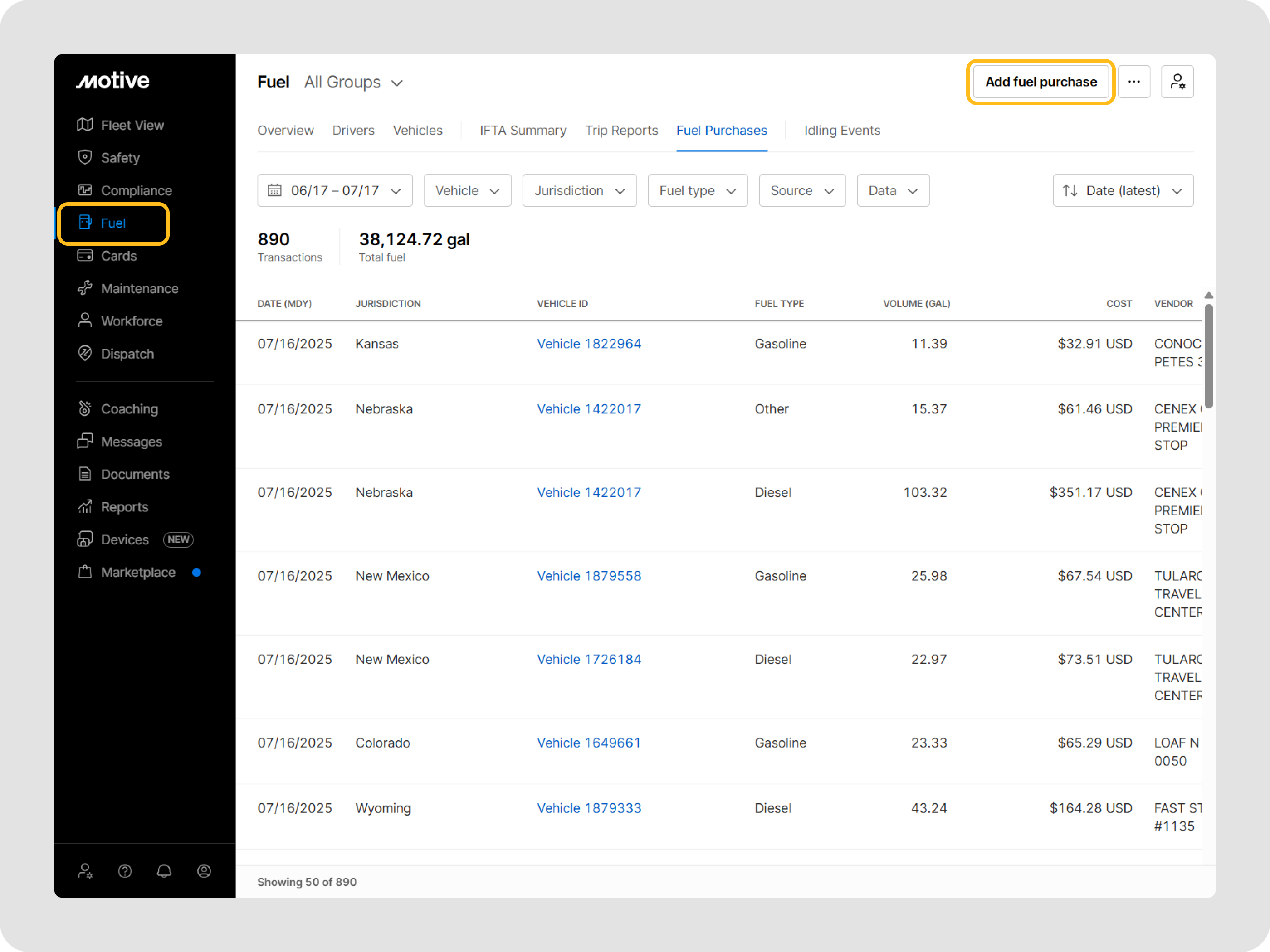Click the Coaching medal icon
This screenshot has width=1270, height=952.
coord(85,408)
